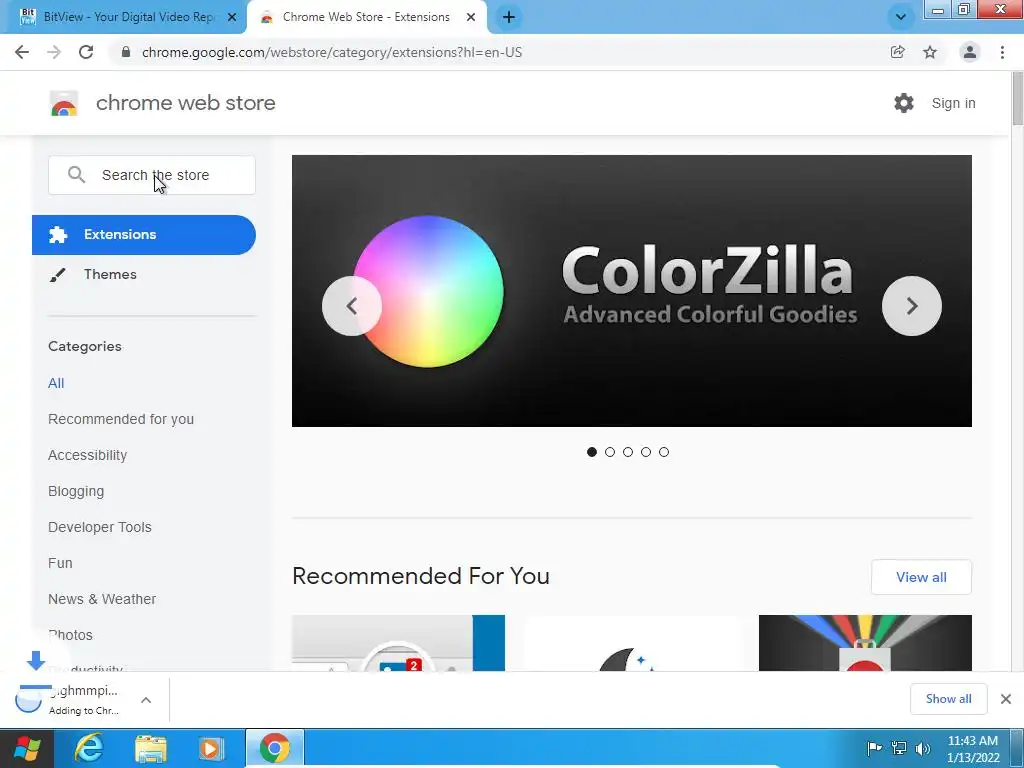Close the BitView tab
Screen dimensions: 1024x768
pos(232,17)
